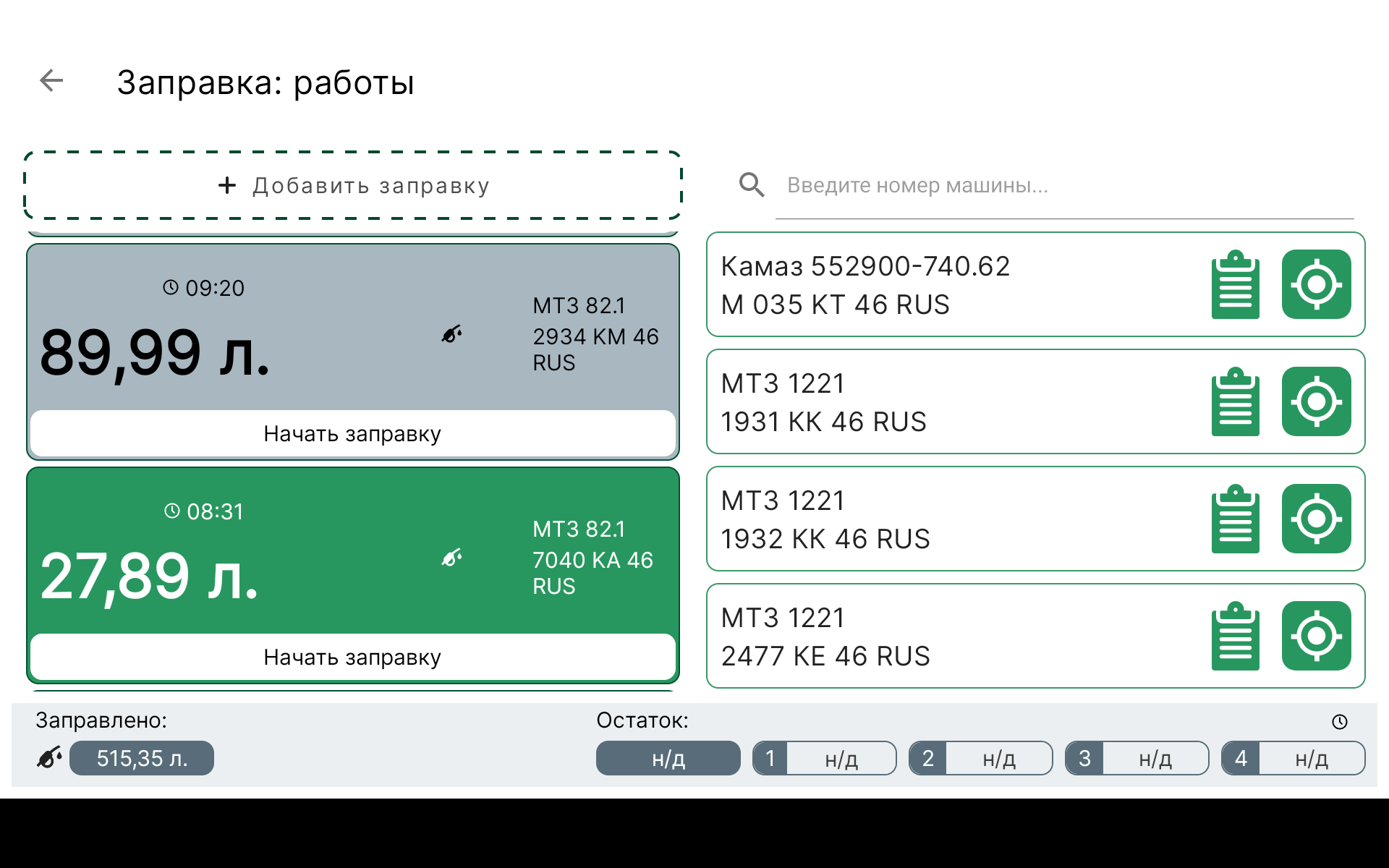Click fuel nozzle icon on 89,99 л. card

pyautogui.click(x=451, y=334)
